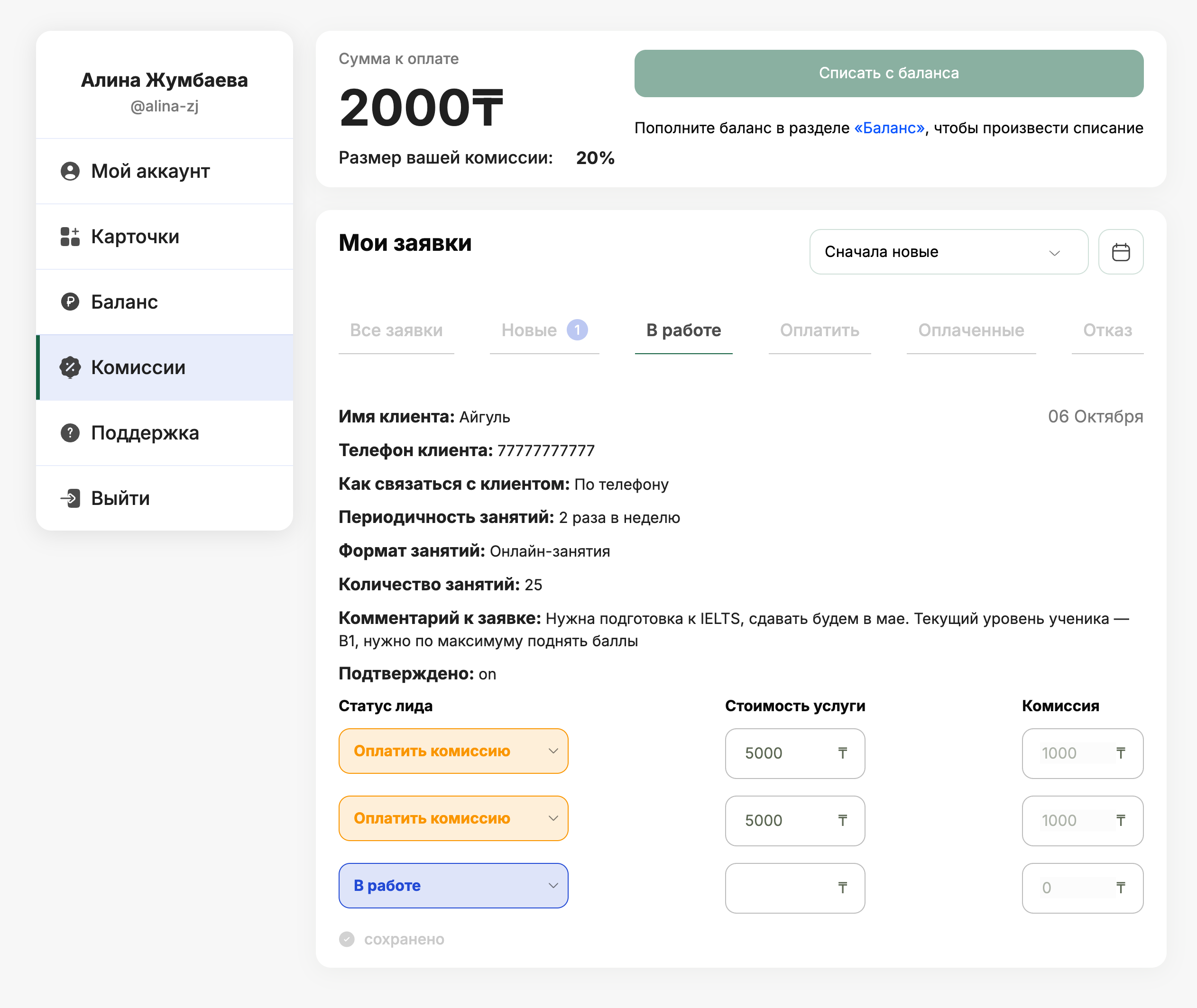Screen dimensions: 1197x1008
Task: Click the Баланс coin icon
Action: tap(70, 302)
